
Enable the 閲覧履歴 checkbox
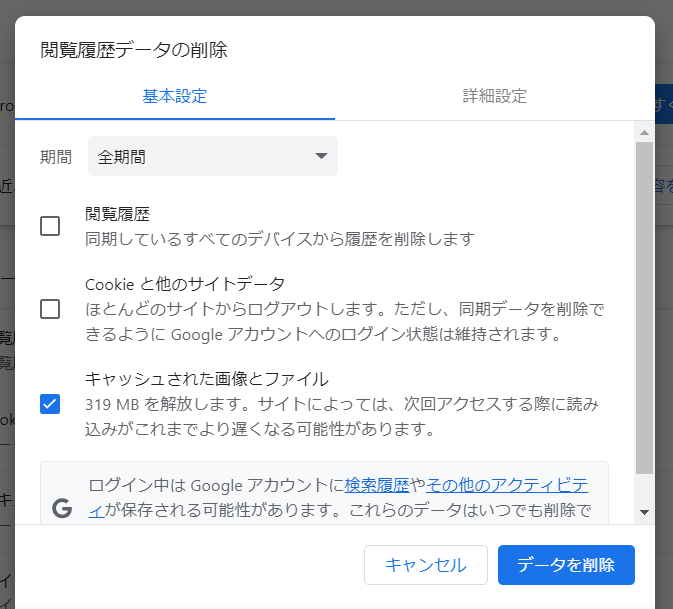tap(50, 226)
